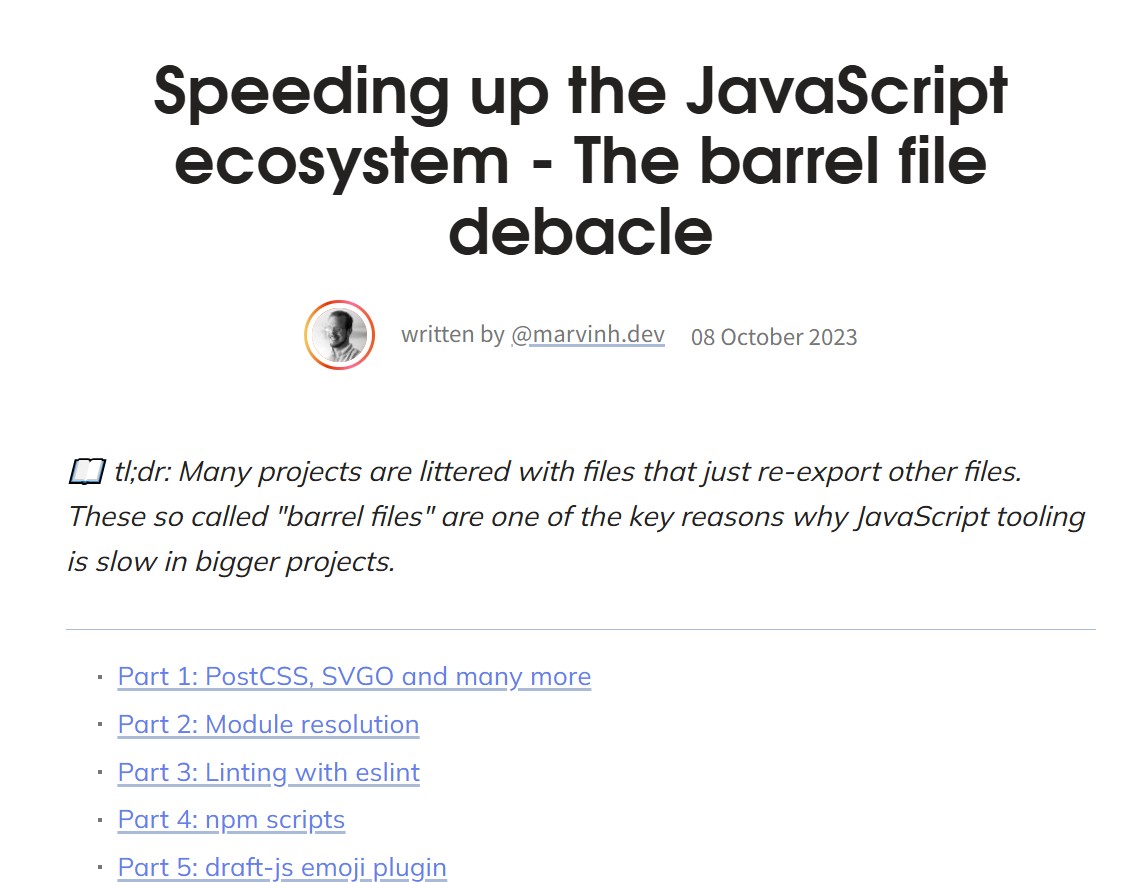Click the bullet marker beside Part 1
This screenshot has height=882, width=1122.
(100, 677)
